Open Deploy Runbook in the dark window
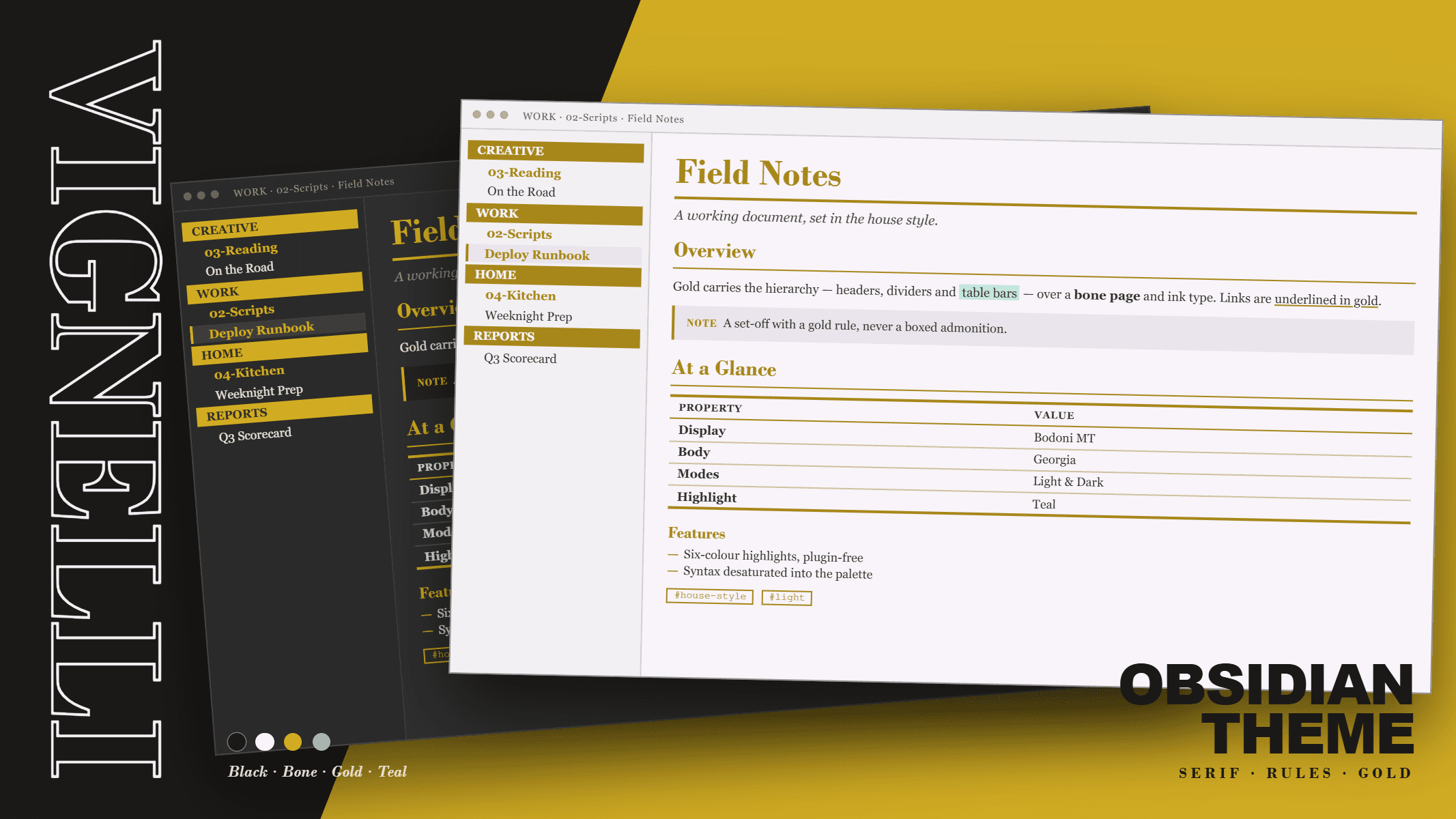1456x819 pixels. (279, 329)
